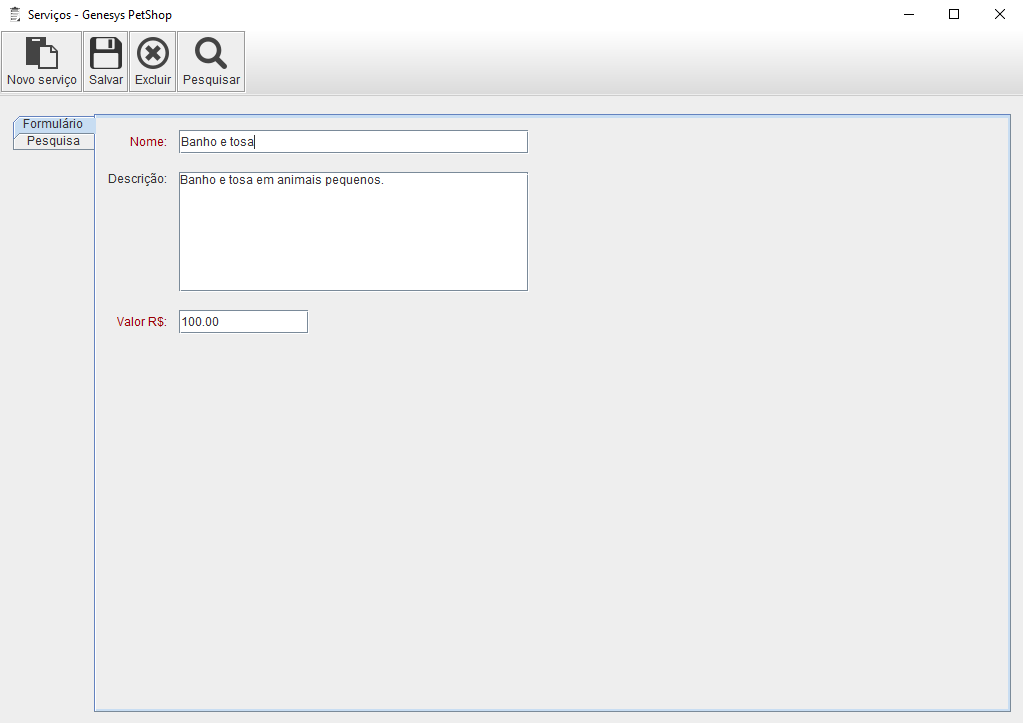Click the 'Excluir' text on the toolbar
Screen dimensions: 1023x723
(153, 80)
